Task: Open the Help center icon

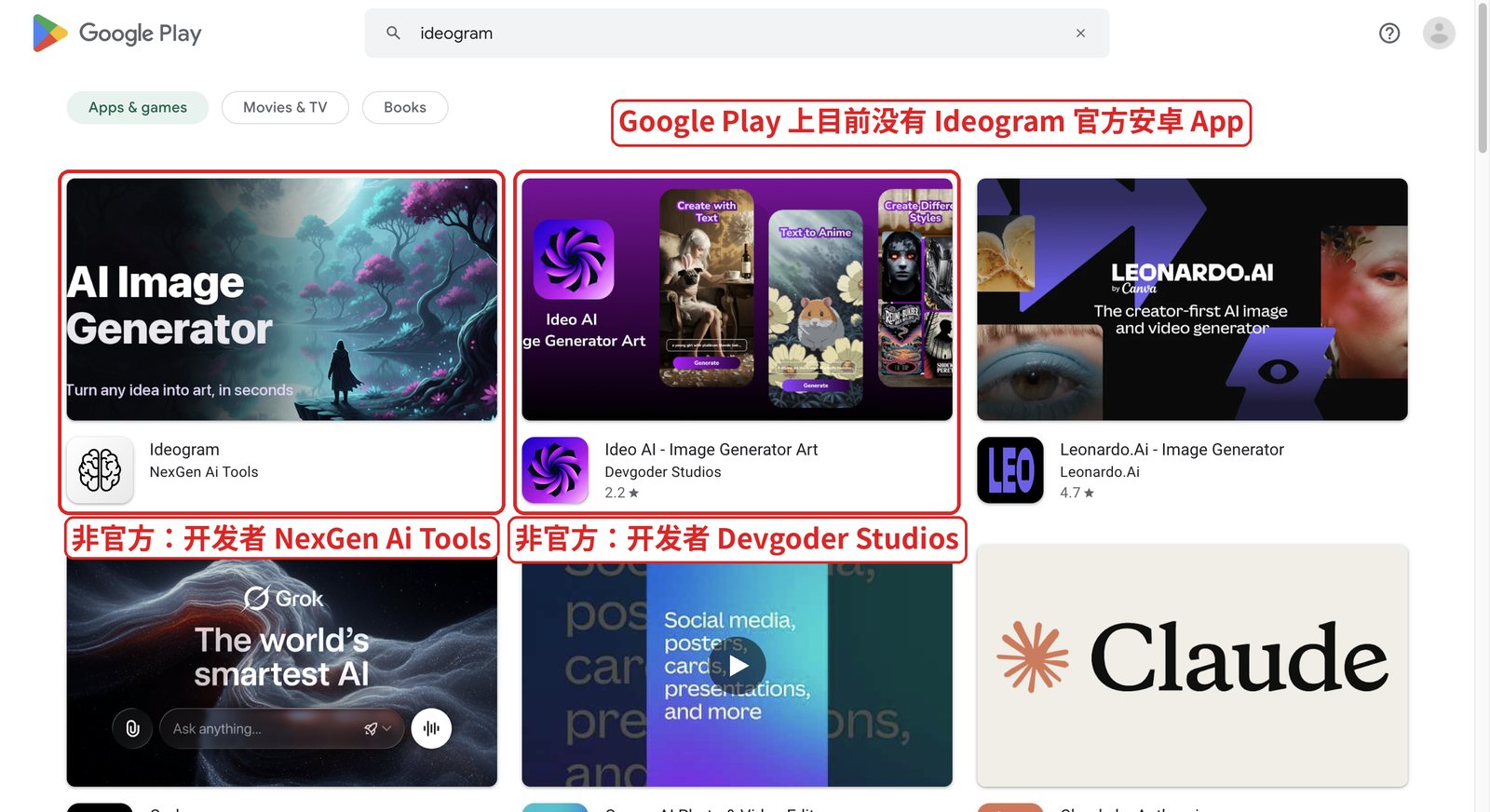Action: coord(1389,34)
